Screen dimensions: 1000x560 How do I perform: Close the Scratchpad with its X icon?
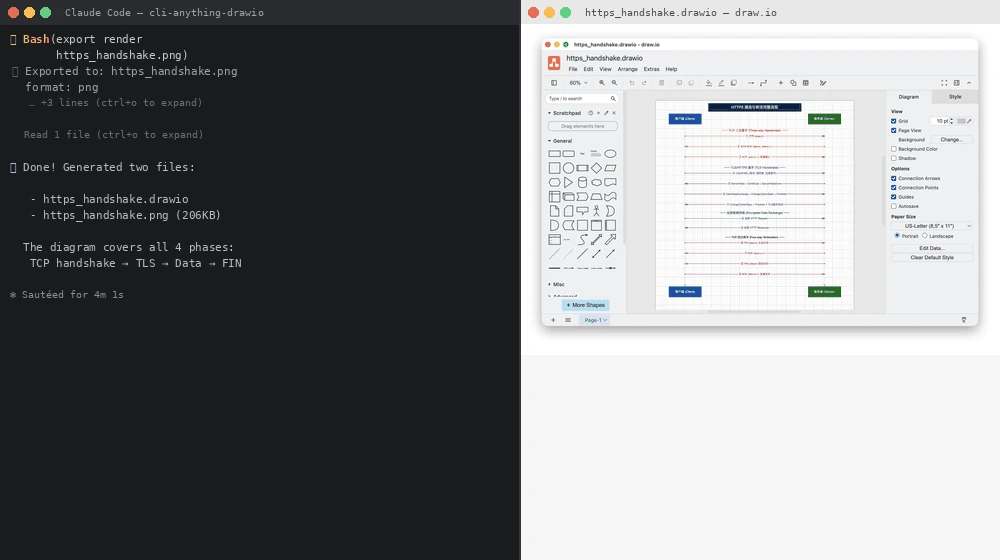pos(614,113)
